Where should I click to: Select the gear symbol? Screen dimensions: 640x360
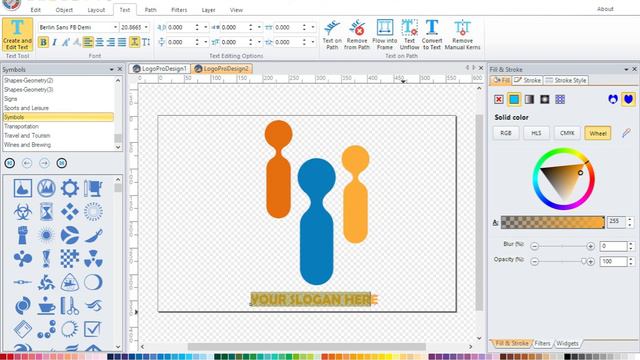click(70, 188)
